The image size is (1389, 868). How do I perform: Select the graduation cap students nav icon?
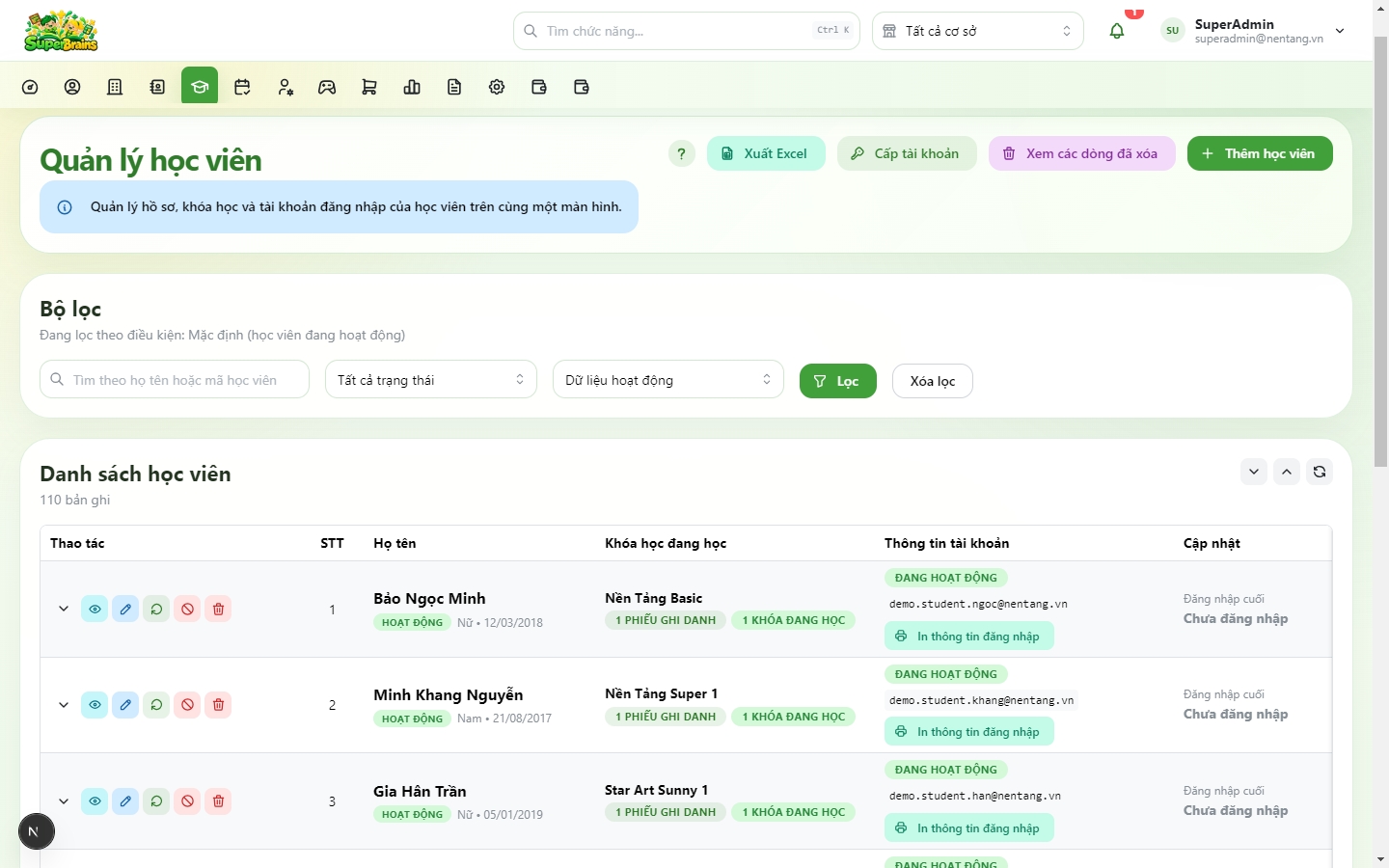click(200, 86)
